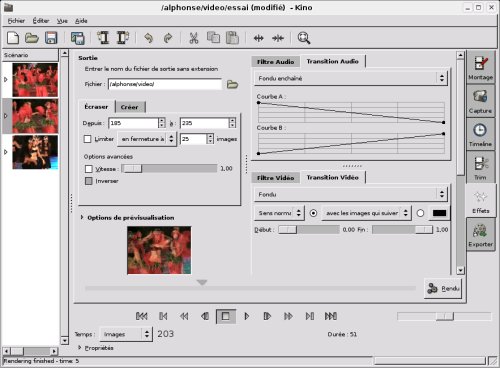This screenshot has width=500, height=368.
Task: Switch to Montage mode in the sidebar
Action: tap(480, 67)
